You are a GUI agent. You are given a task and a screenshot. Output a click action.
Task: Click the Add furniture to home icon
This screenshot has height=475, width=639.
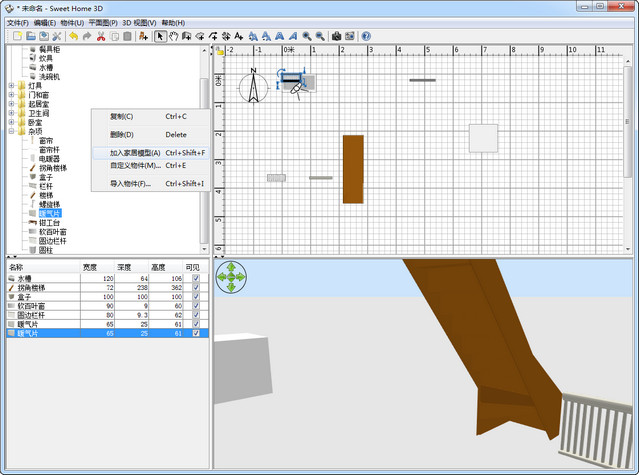(143, 36)
